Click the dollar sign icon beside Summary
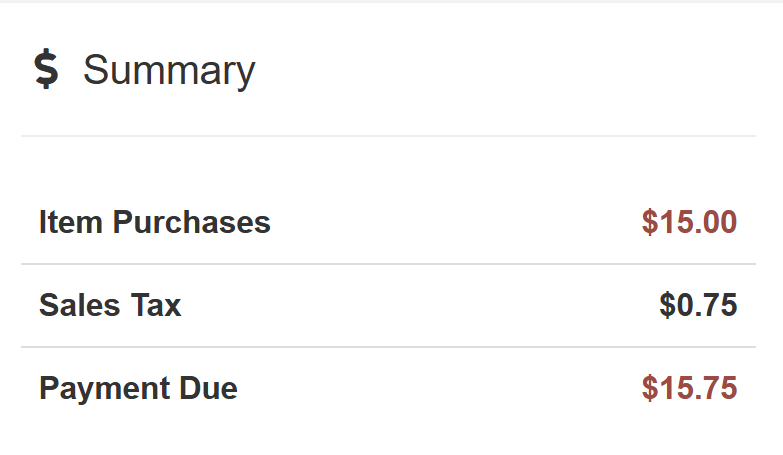 [46, 70]
